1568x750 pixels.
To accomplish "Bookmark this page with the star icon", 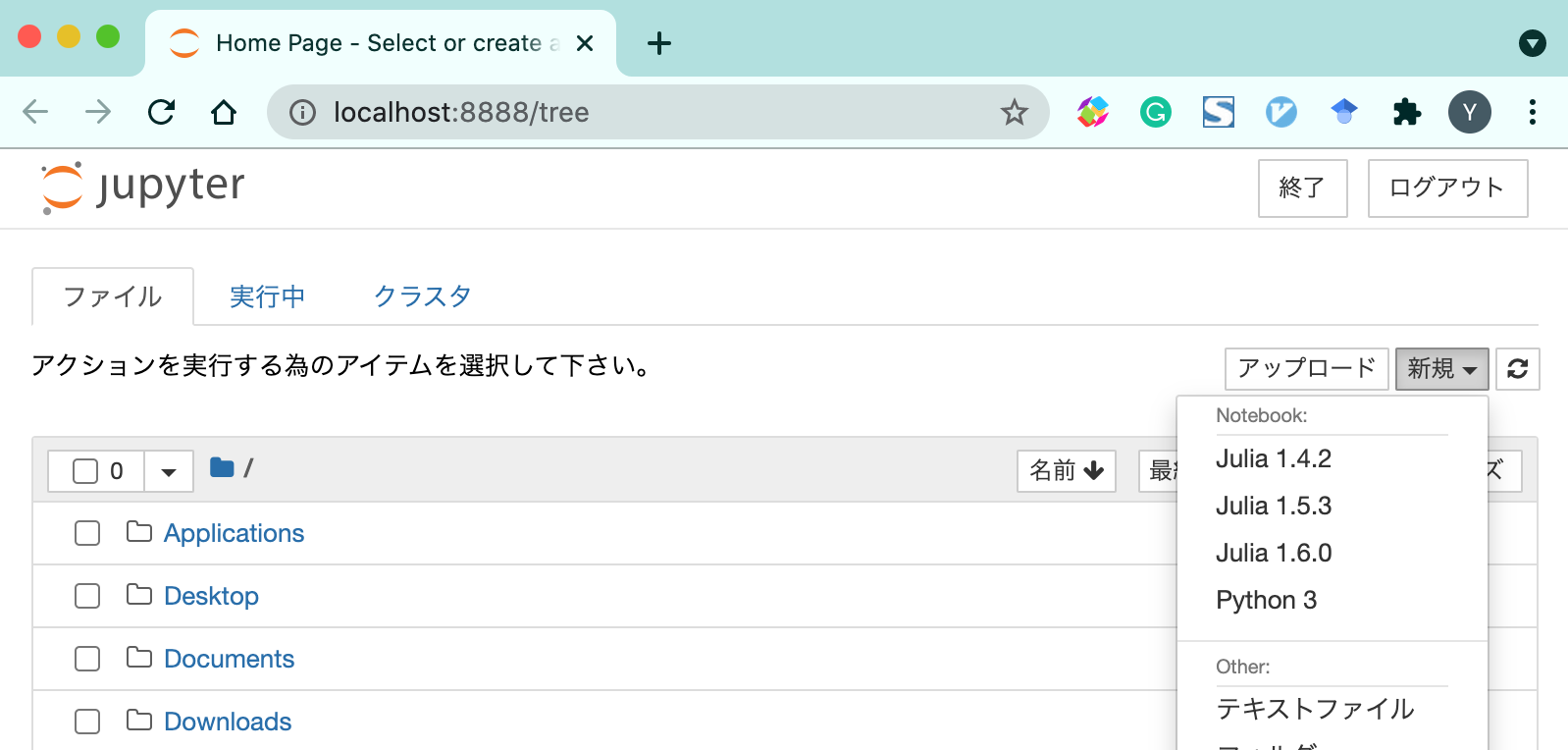I will [1014, 112].
